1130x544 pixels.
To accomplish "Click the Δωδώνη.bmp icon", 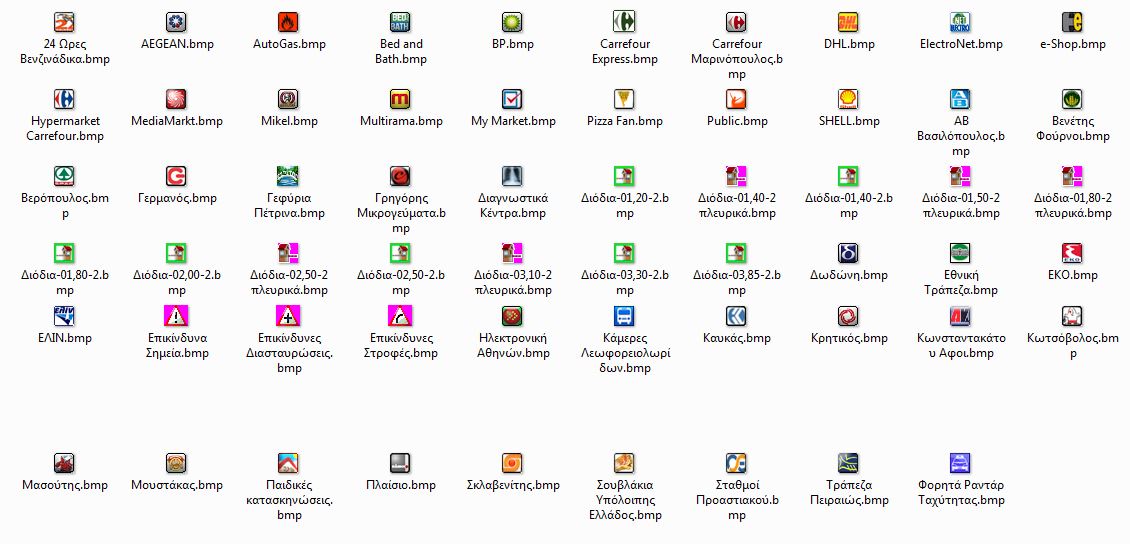I will 848,254.
